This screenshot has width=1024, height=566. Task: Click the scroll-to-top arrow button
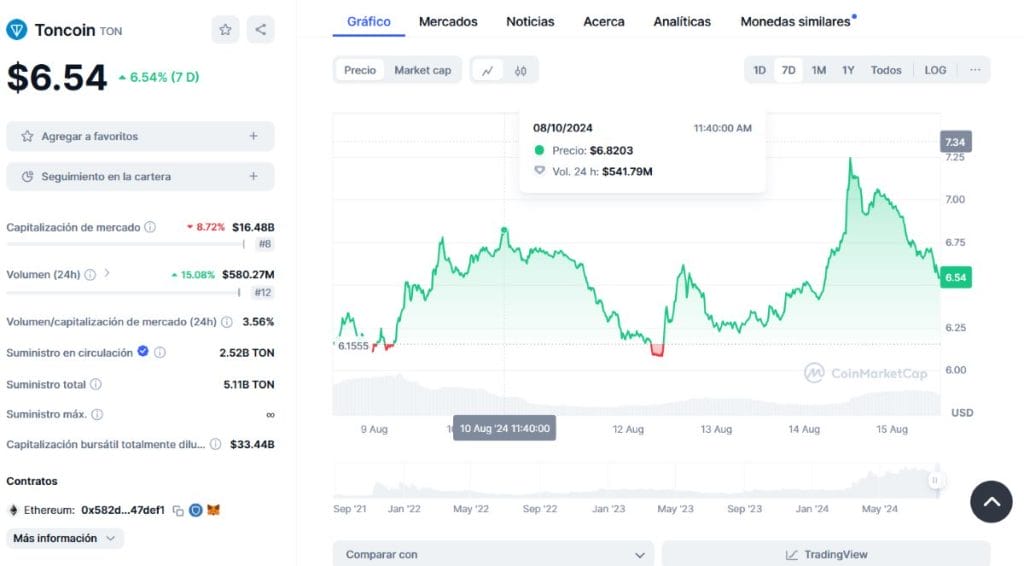(991, 501)
